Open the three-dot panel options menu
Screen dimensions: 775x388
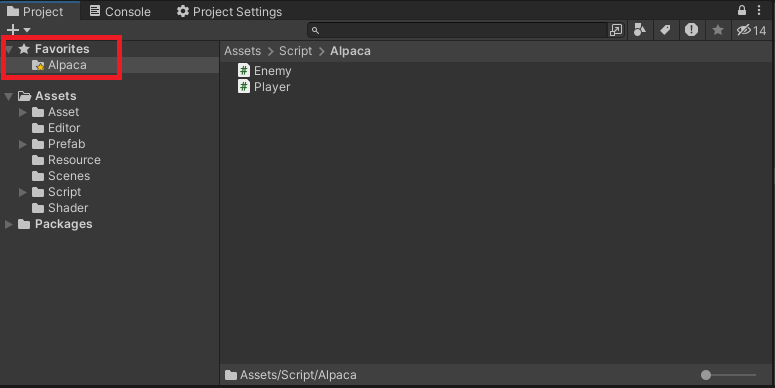(759, 10)
